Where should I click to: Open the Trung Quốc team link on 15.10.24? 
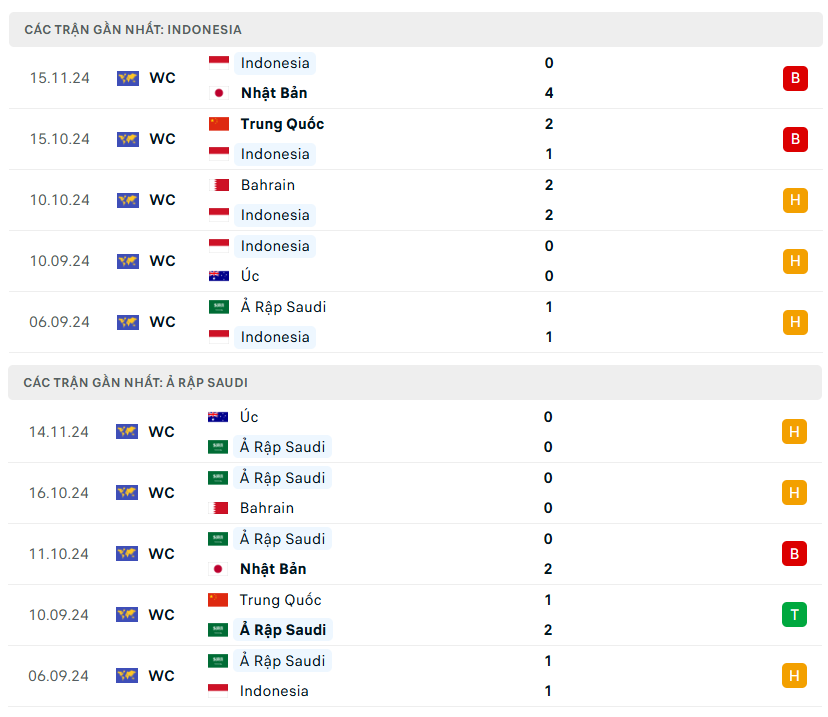click(x=282, y=124)
